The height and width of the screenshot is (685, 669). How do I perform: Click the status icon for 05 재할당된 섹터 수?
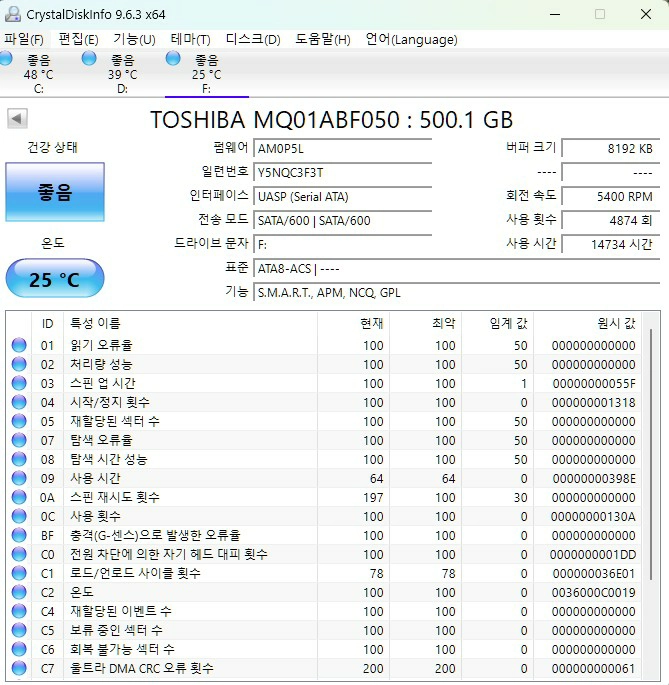pos(19,421)
